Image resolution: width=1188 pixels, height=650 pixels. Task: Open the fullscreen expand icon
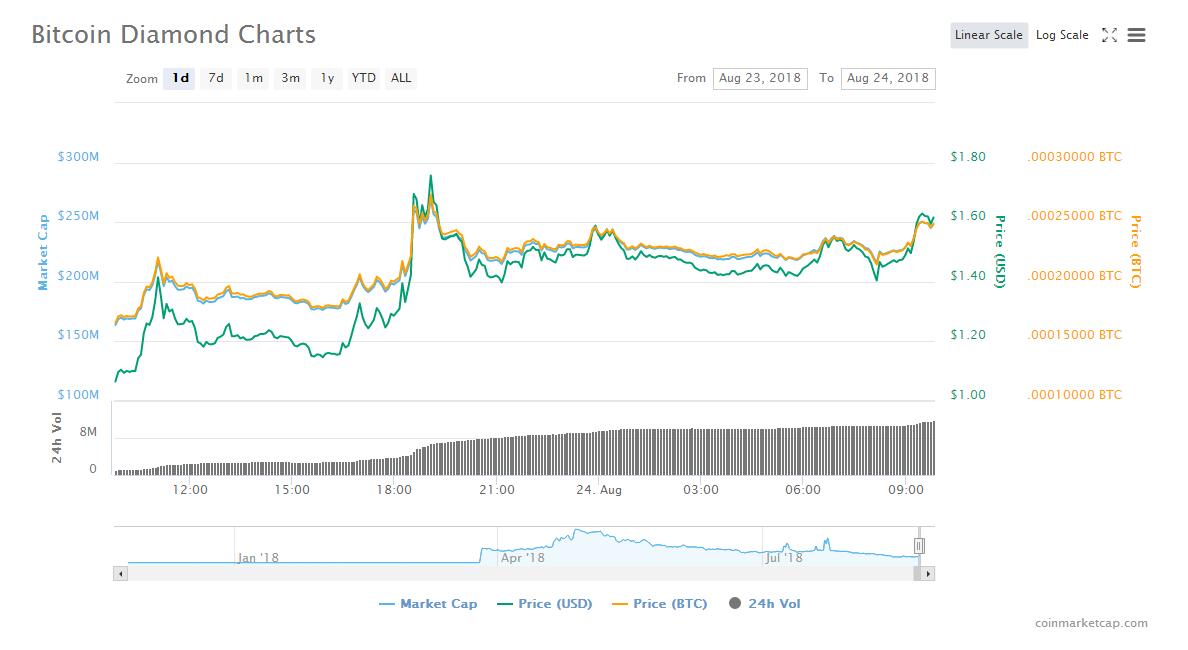click(x=1109, y=35)
